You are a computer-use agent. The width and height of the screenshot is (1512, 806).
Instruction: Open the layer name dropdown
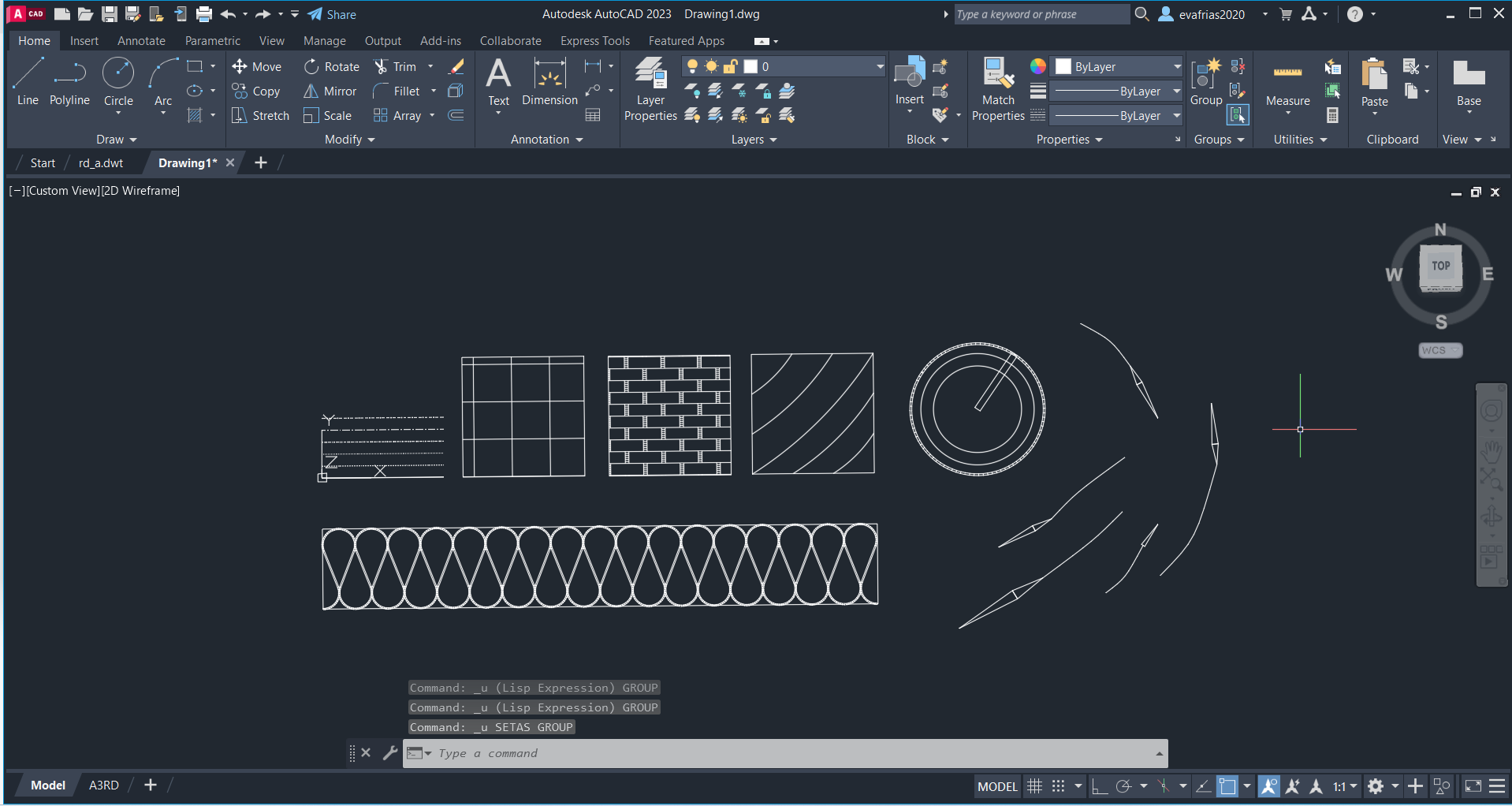coord(880,67)
